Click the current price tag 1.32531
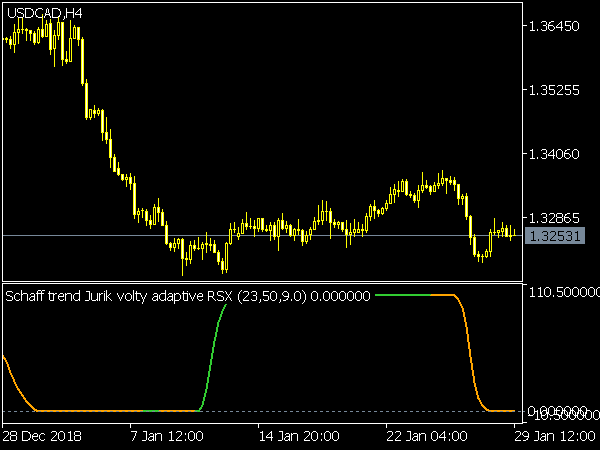600x450 pixels. pyautogui.click(x=554, y=236)
